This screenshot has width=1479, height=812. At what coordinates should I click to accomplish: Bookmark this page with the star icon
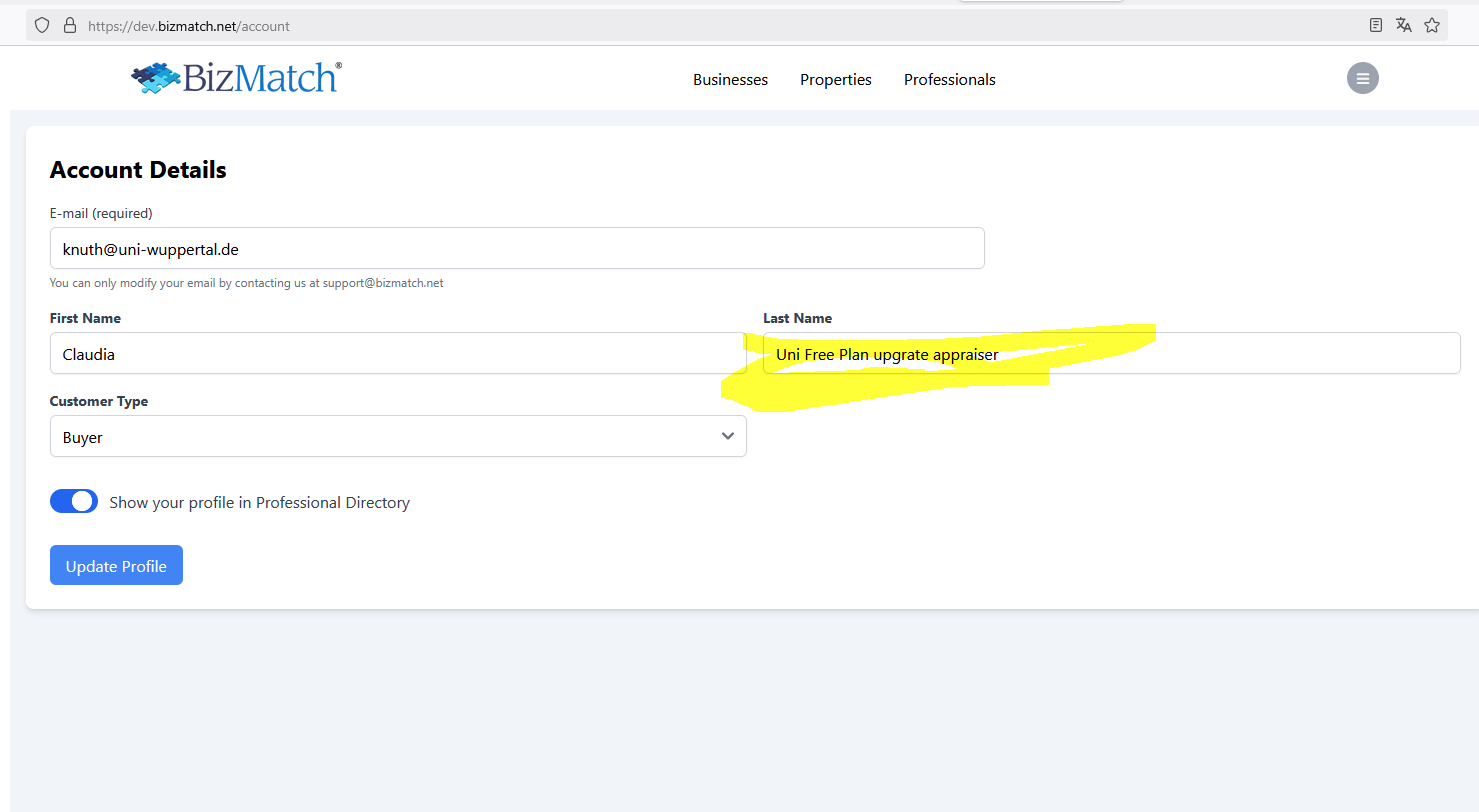click(1432, 26)
